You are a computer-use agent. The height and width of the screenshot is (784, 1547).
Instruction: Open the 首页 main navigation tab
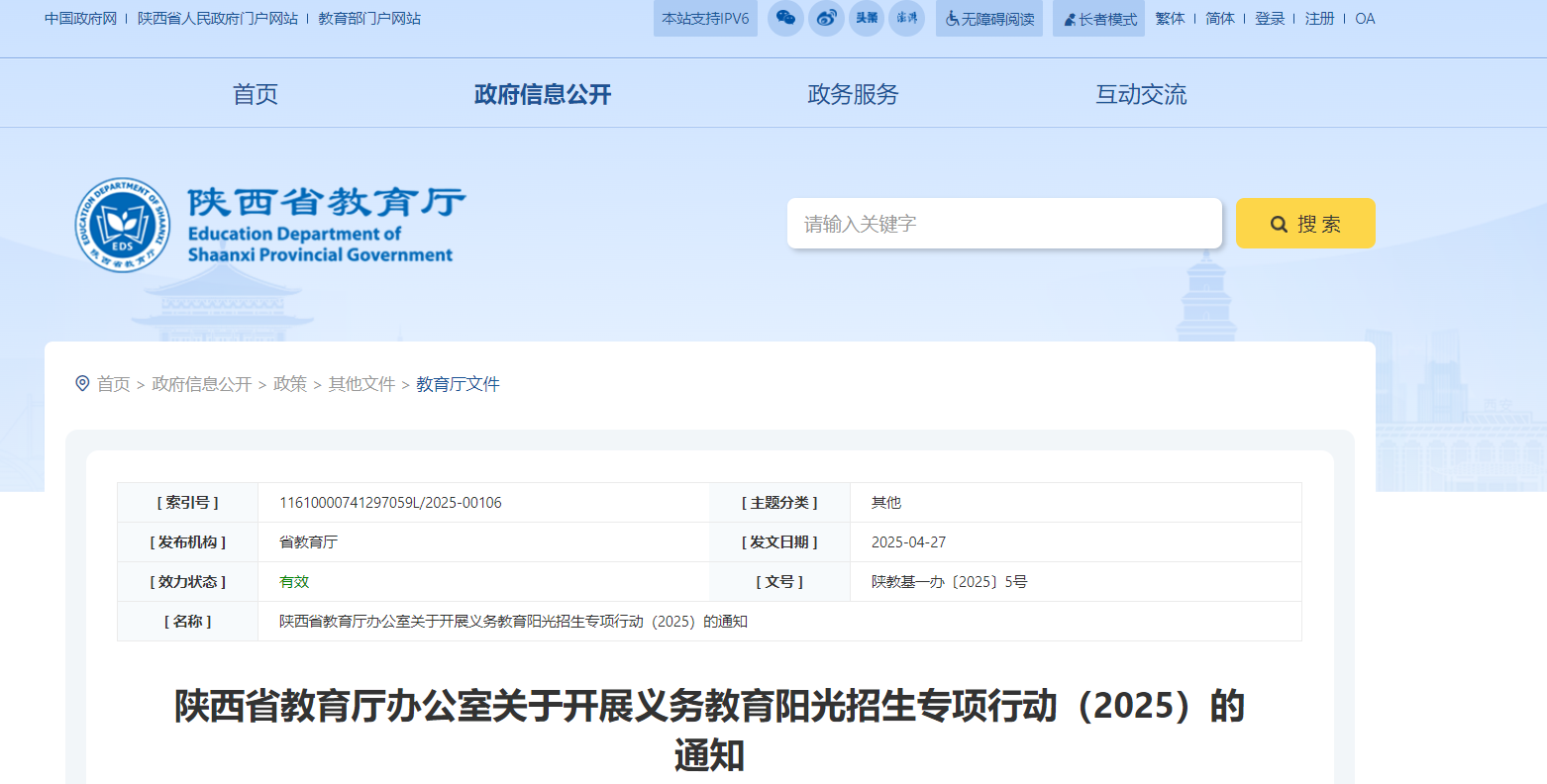coord(256,94)
